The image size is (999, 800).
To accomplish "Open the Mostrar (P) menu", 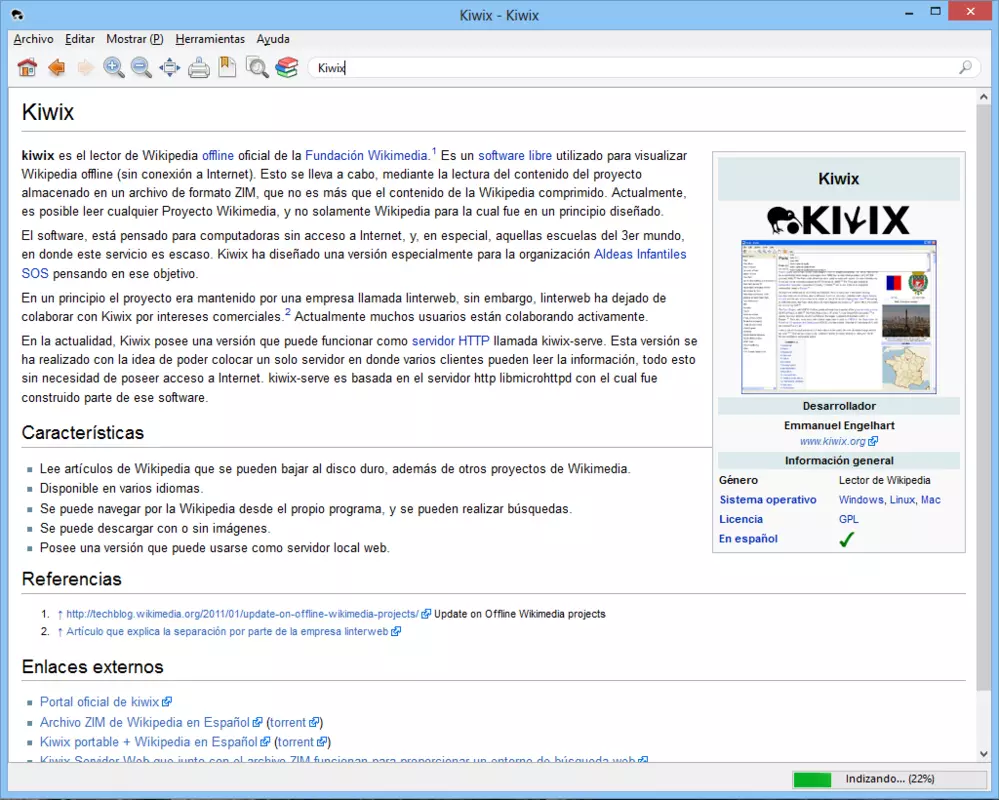I will coord(134,39).
